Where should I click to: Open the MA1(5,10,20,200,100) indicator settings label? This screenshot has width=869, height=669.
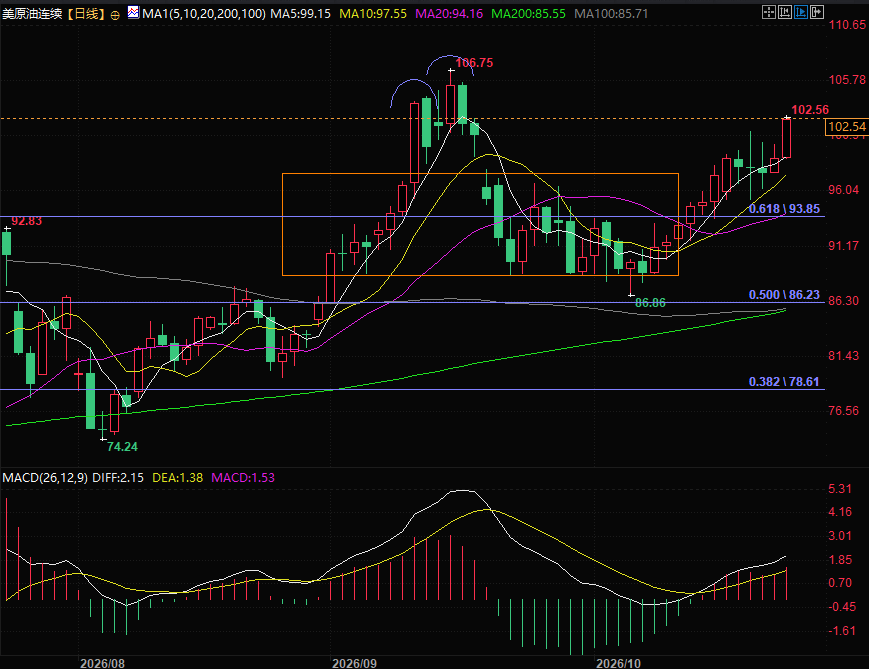203,14
